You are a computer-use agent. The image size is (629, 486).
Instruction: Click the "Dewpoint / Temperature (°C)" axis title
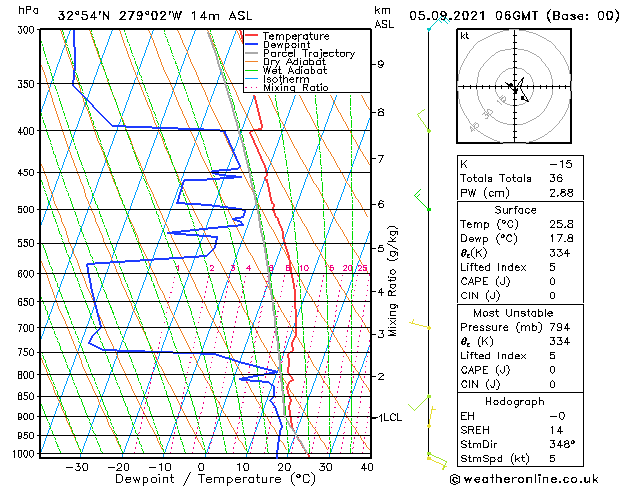(215, 479)
